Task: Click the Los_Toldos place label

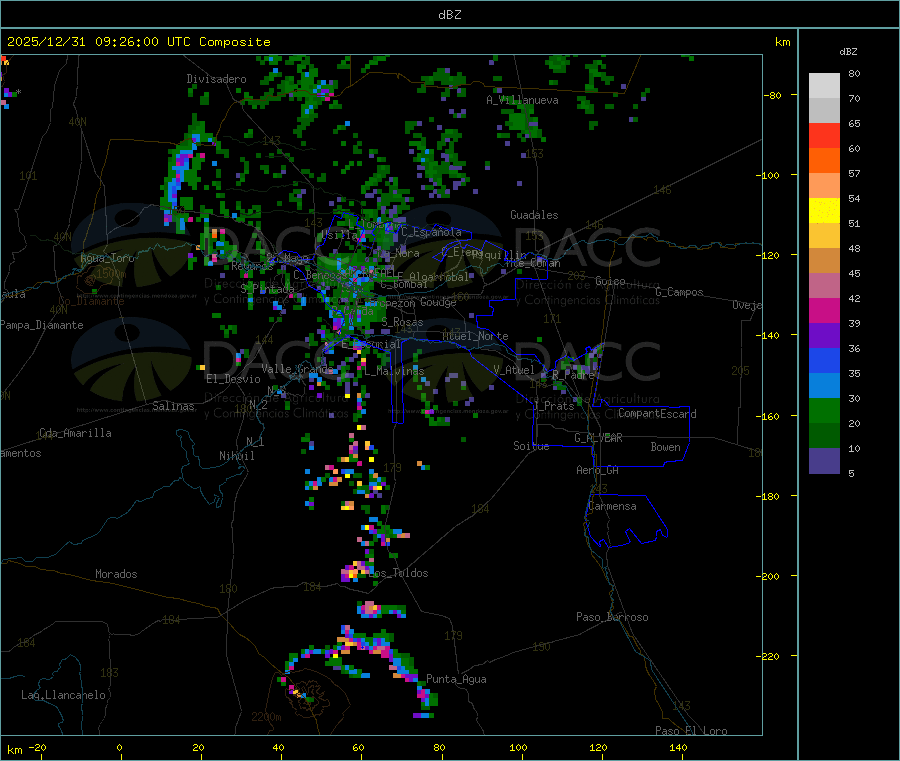Action: click(400, 573)
